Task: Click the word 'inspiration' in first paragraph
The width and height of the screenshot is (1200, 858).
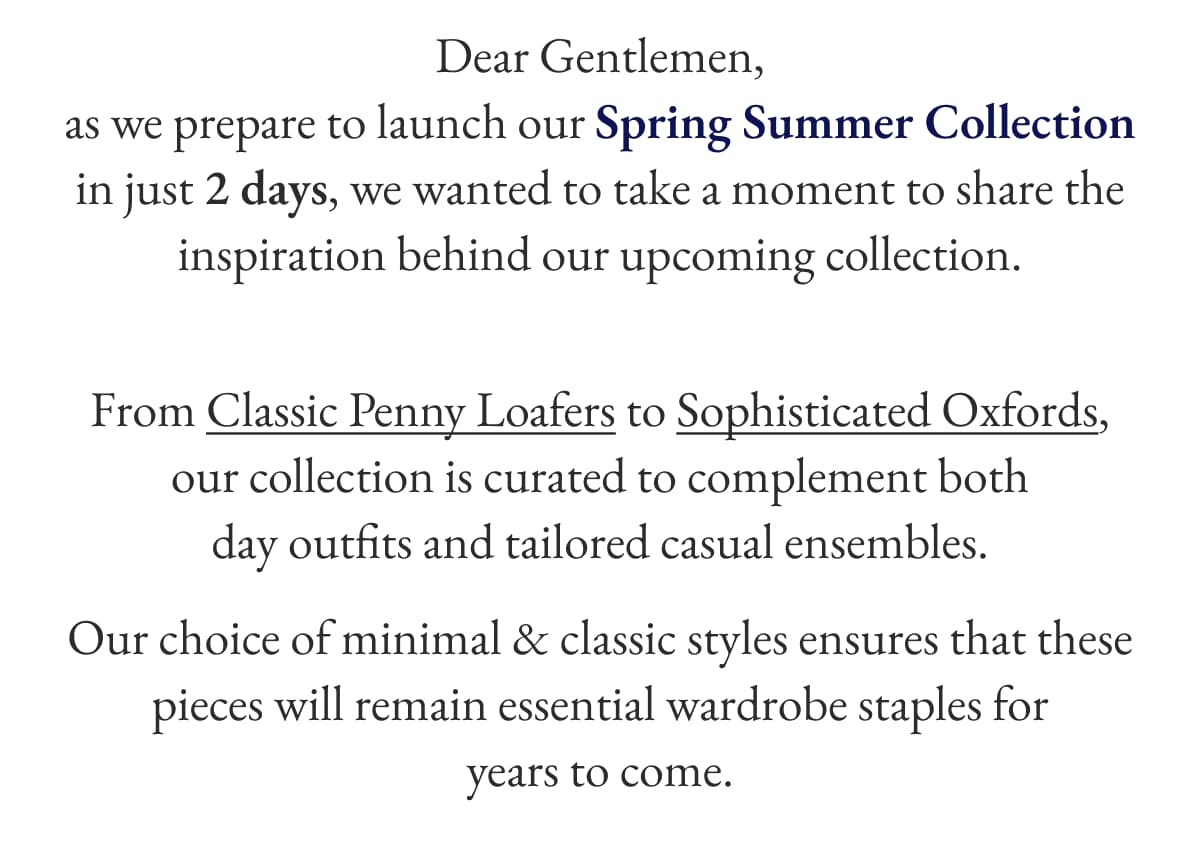Action: pos(282,257)
